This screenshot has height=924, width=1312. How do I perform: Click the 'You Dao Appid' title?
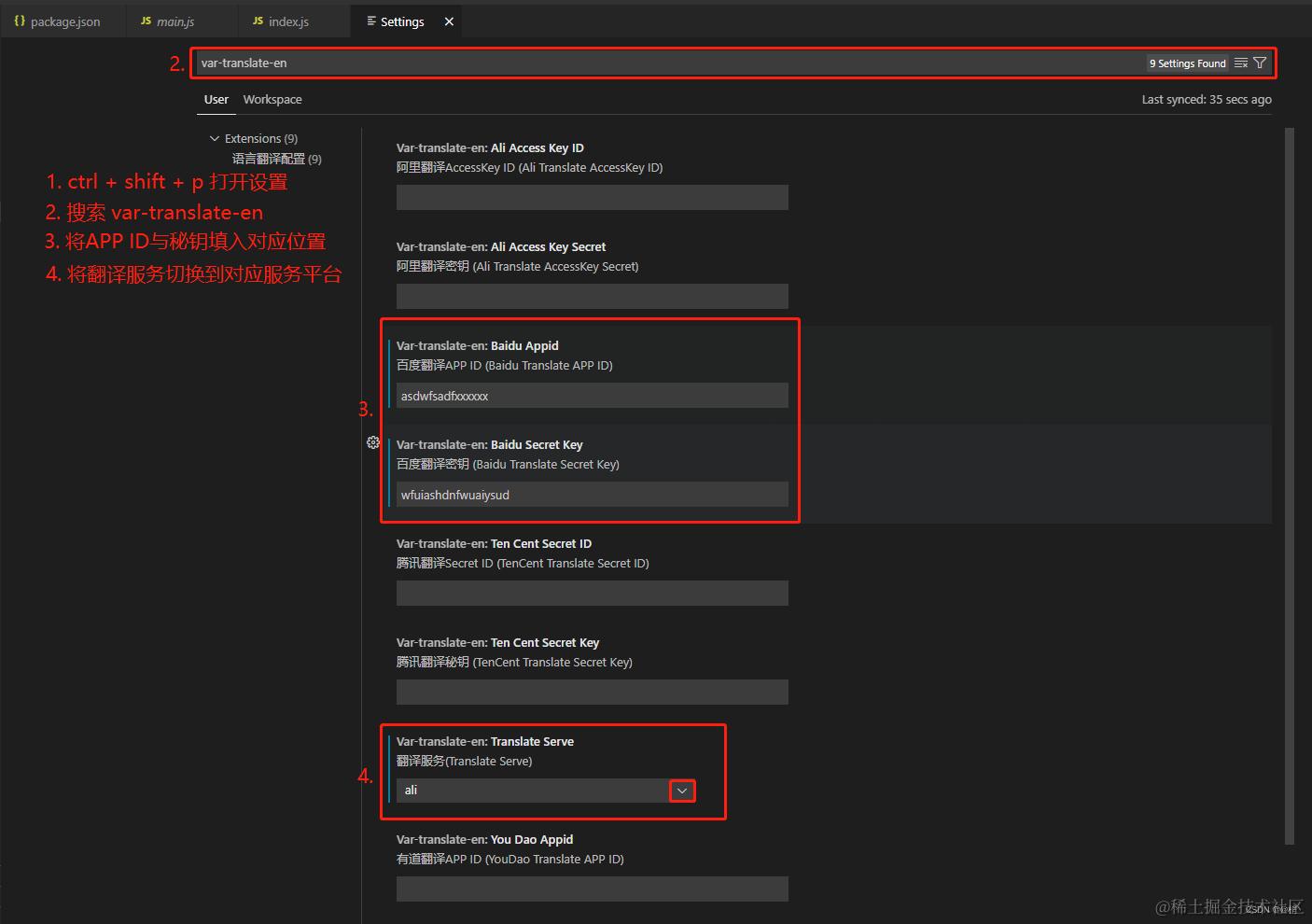click(x=532, y=839)
